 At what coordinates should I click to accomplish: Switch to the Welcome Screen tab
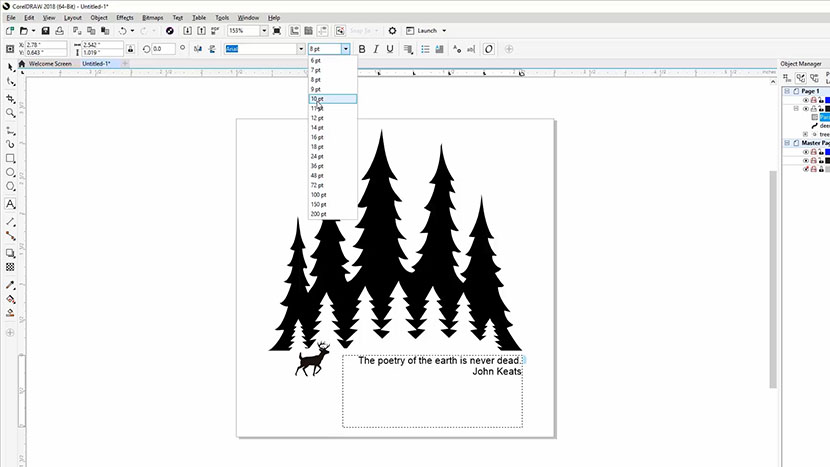(50, 64)
